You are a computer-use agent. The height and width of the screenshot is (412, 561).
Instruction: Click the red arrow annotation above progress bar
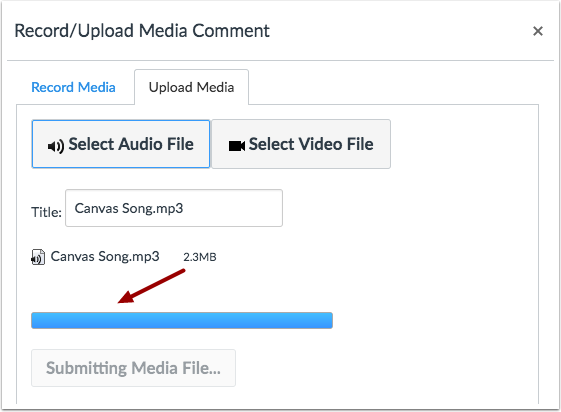click(151, 286)
